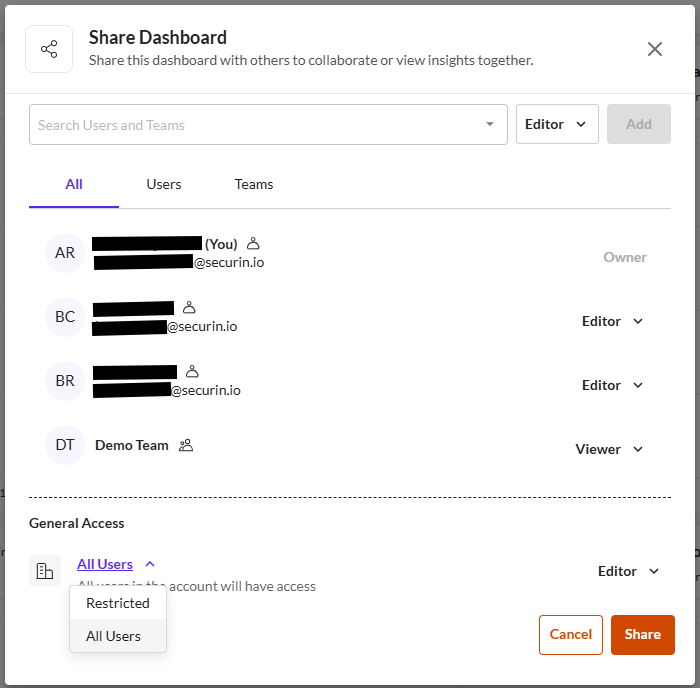Screen dimensions: 700x688
Task: Change Demo Team's Viewer role dropdown
Action: coord(608,449)
